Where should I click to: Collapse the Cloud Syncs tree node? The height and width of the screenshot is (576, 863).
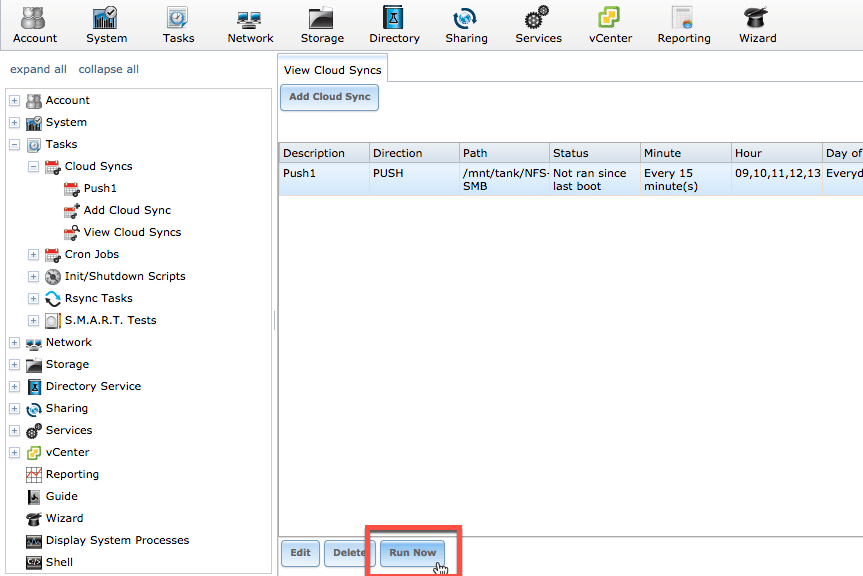click(34, 167)
